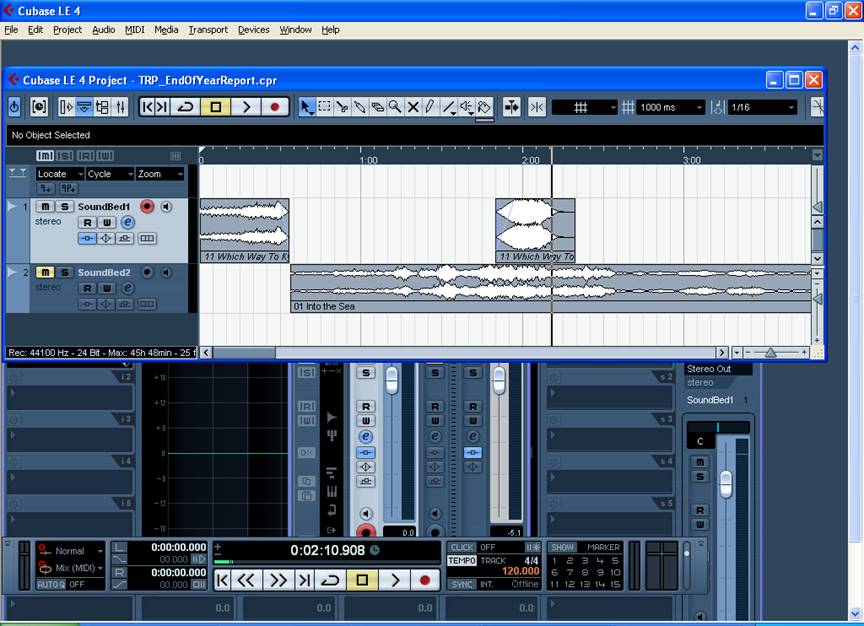Viewport: 864px width, 626px height.
Task: Select the Split scissors tool
Action: [342, 107]
